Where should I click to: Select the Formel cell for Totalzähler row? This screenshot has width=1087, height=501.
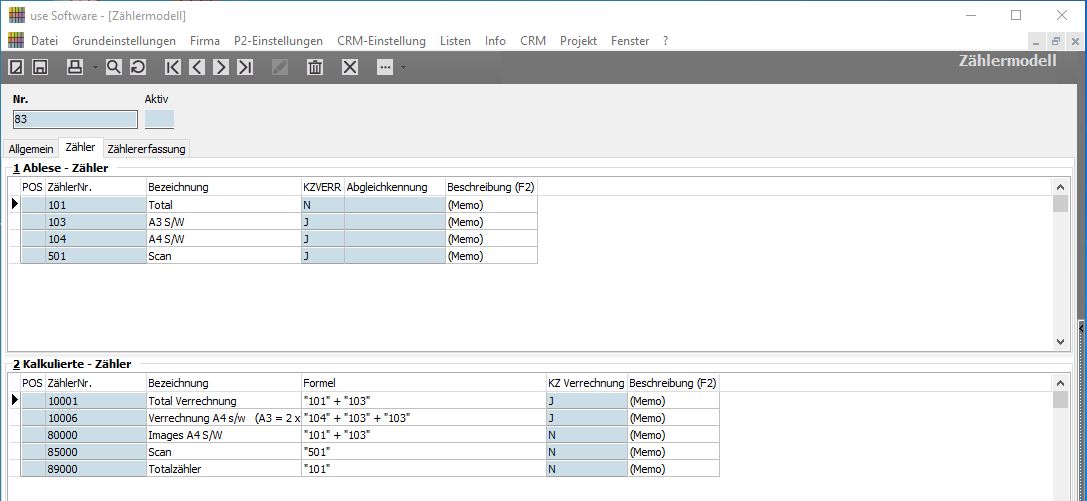coord(422,469)
